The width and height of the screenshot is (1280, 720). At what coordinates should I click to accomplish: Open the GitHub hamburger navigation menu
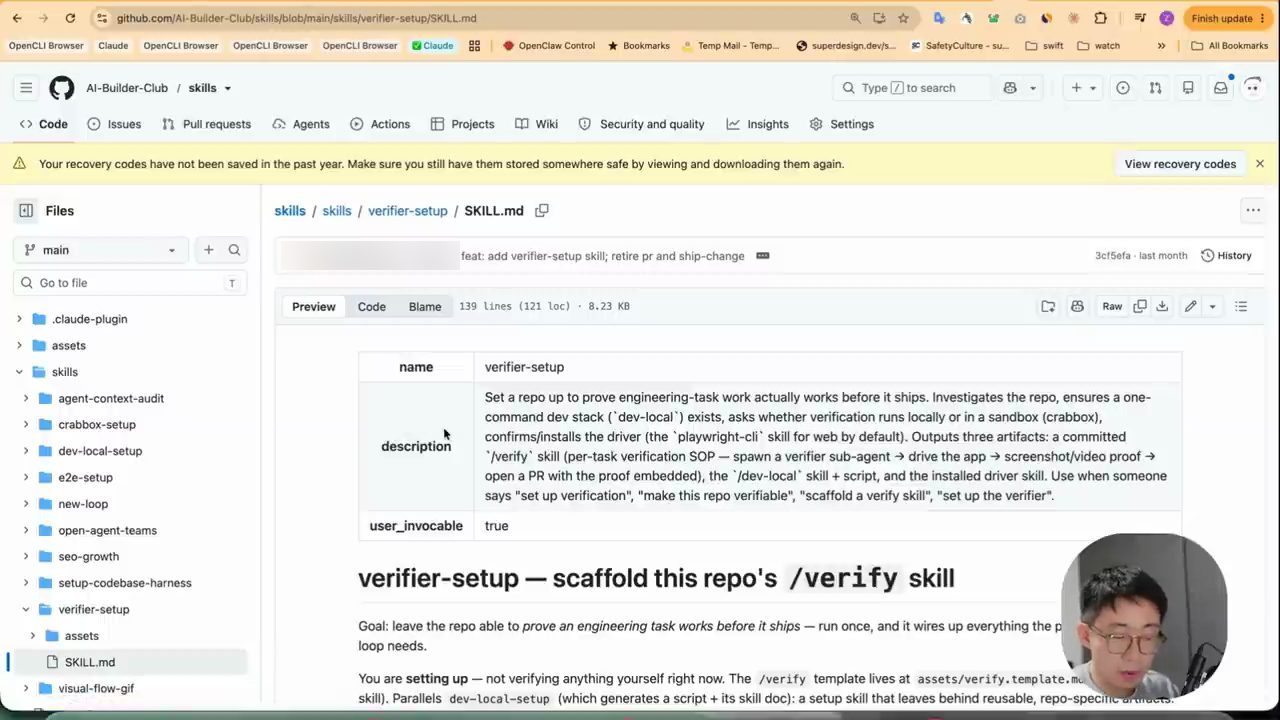(x=26, y=88)
